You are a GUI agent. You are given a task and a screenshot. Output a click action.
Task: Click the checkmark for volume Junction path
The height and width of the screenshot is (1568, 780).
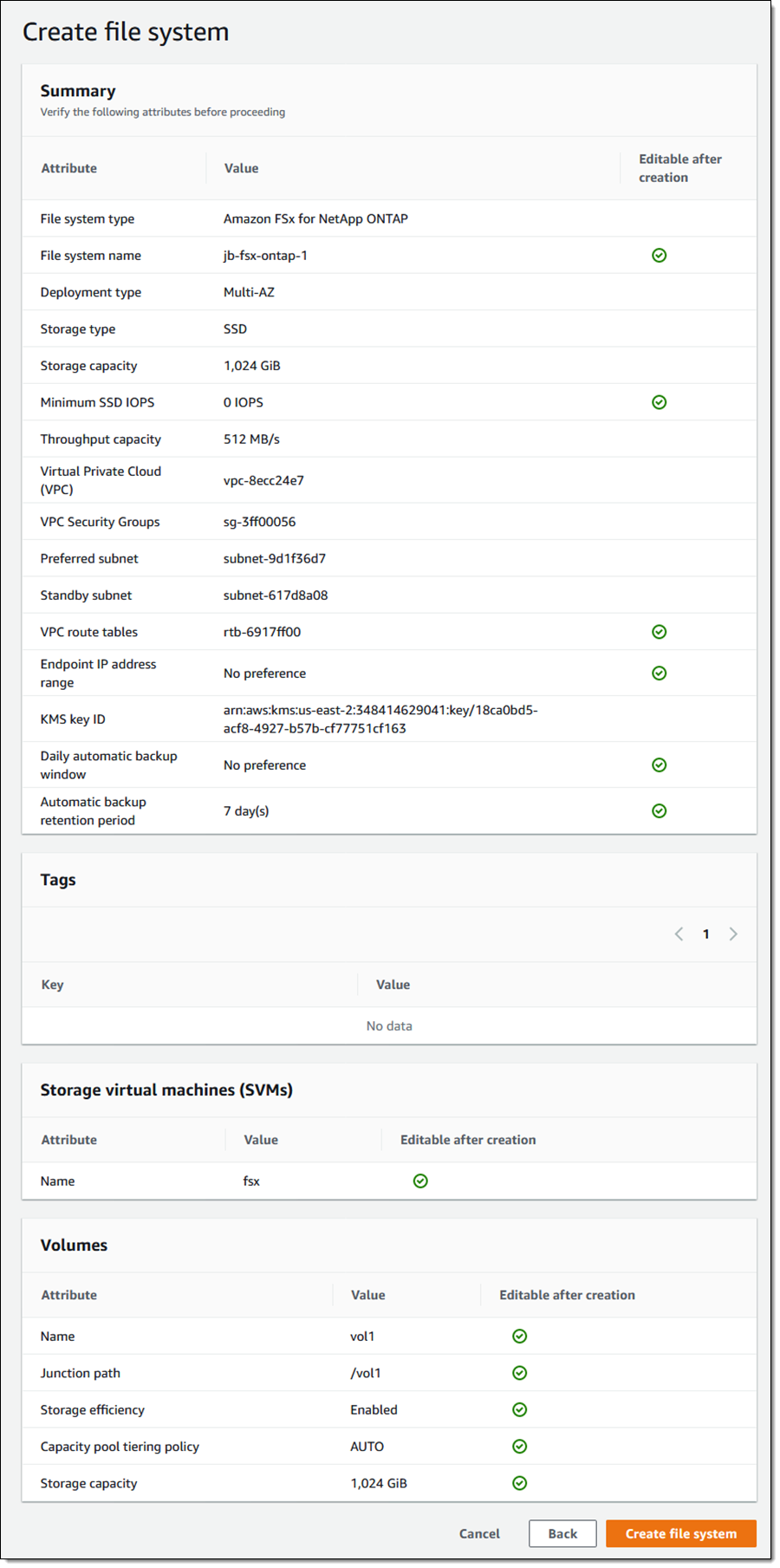click(519, 1373)
